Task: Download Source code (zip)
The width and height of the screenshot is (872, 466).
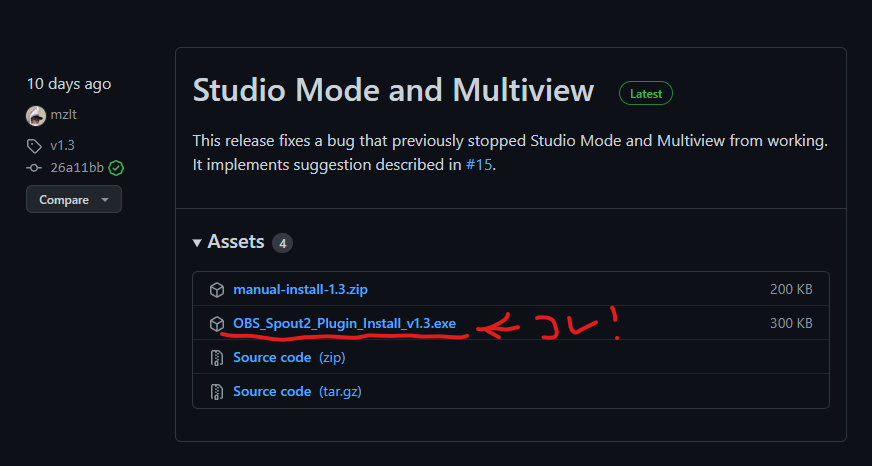Action: pos(289,358)
